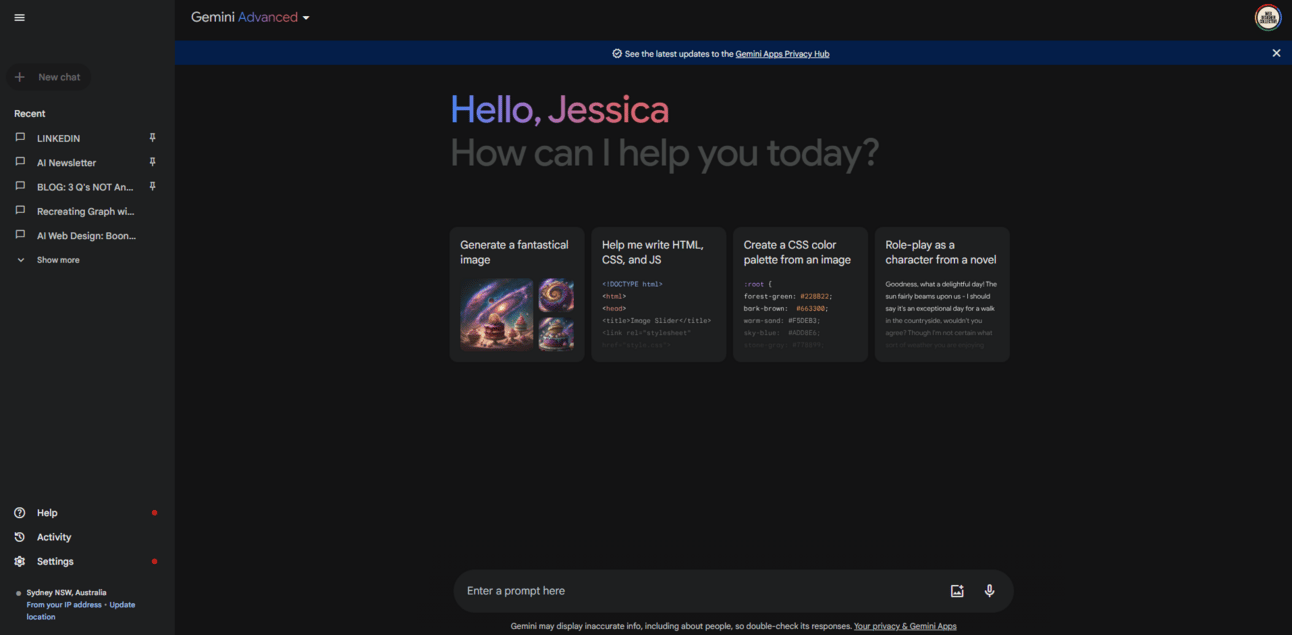This screenshot has width=1292, height=635.
Task: Select Role-play as a character card
Action: point(942,294)
